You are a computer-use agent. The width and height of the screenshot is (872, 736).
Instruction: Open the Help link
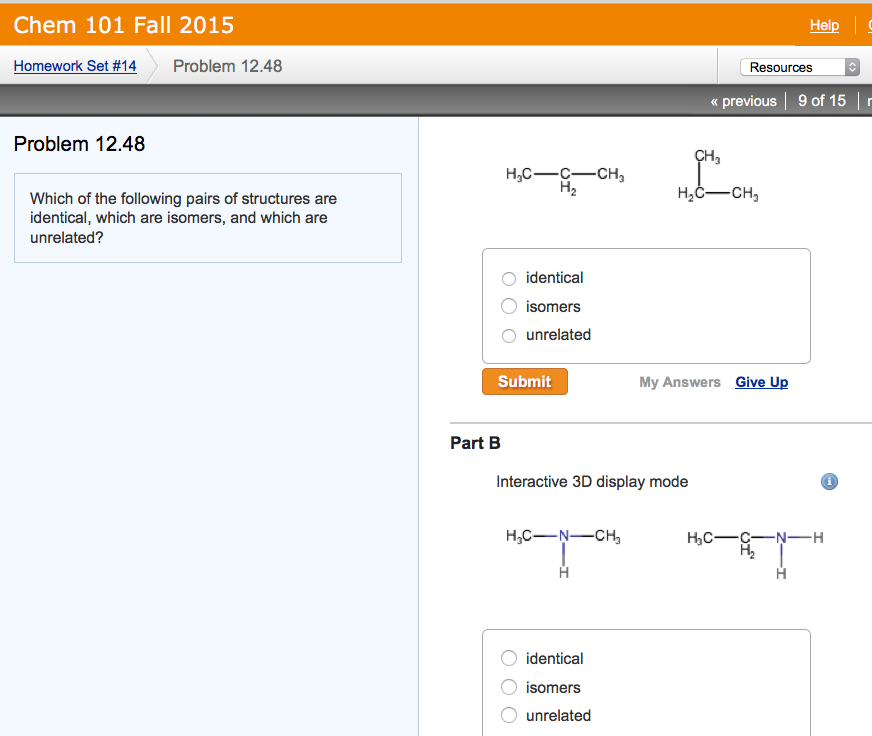[x=823, y=25]
